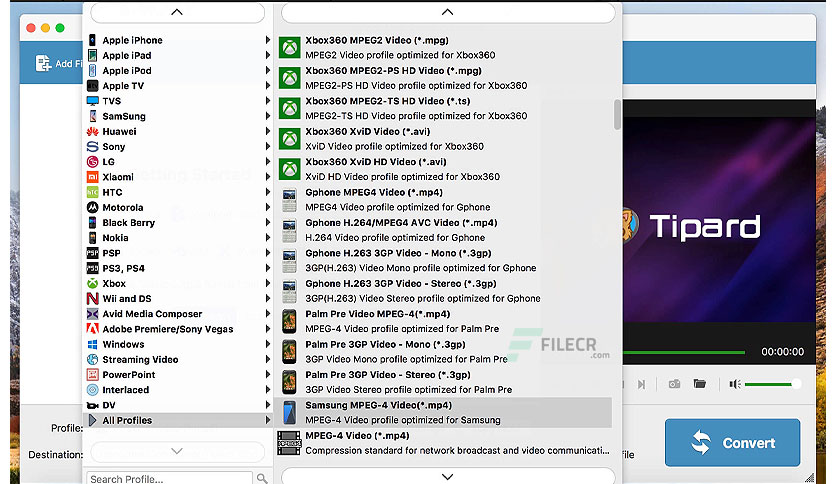Expand the Nokia submenu arrow
This screenshot has height=484, width=836.
(268, 238)
